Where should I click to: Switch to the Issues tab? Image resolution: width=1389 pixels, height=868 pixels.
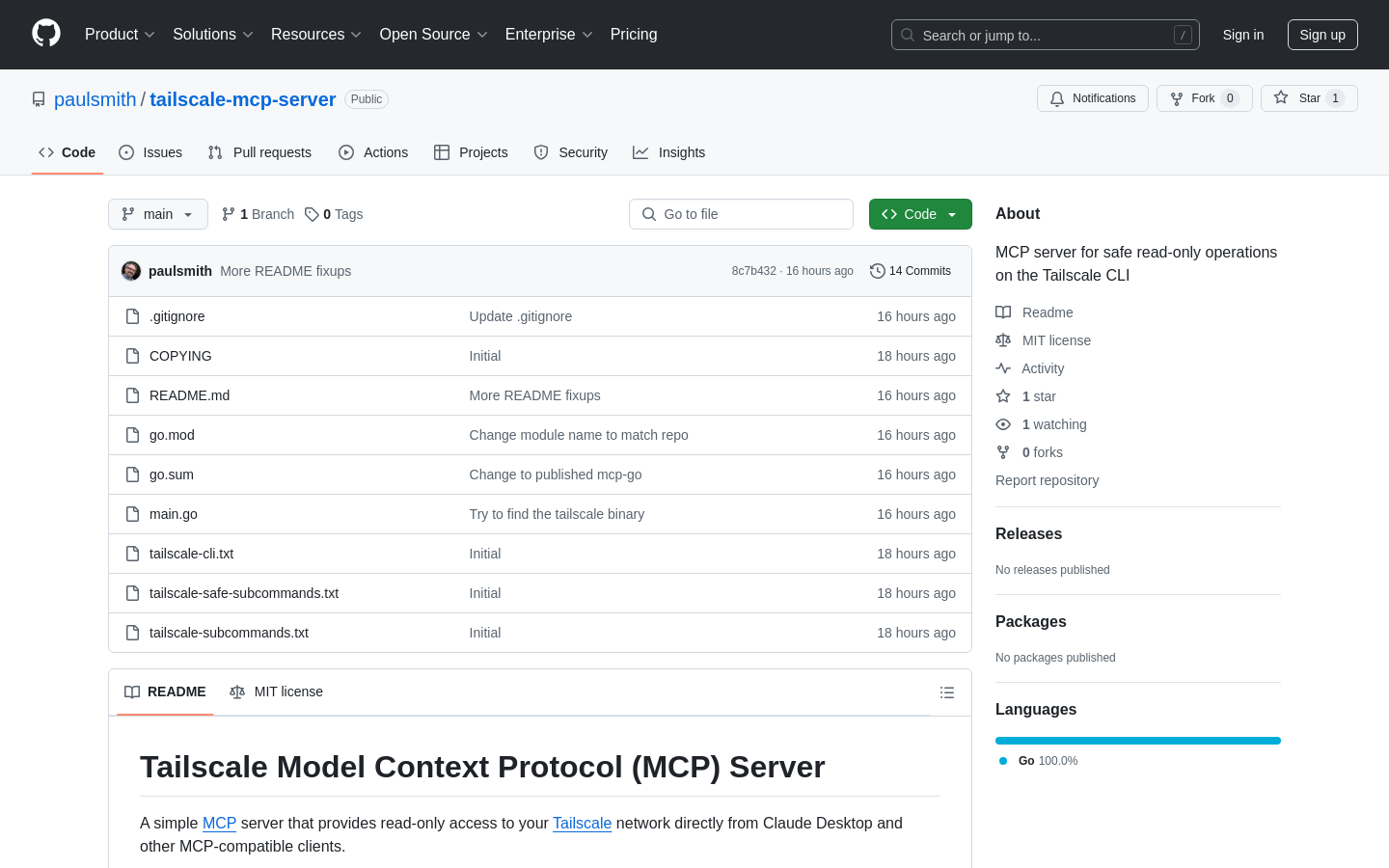click(150, 152)
